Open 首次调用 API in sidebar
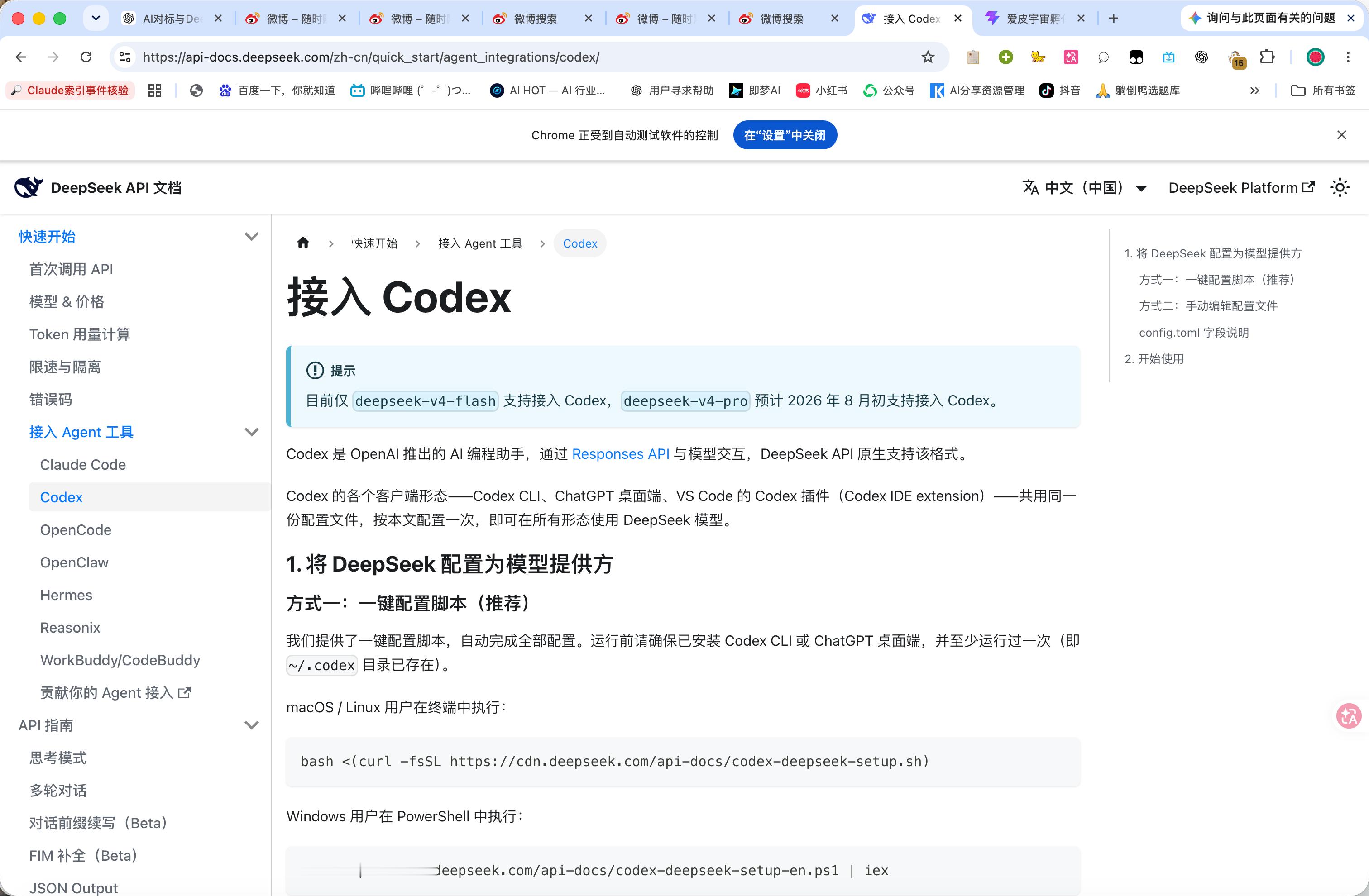This screenshot has width=1369, height=896. click(72, 269)
